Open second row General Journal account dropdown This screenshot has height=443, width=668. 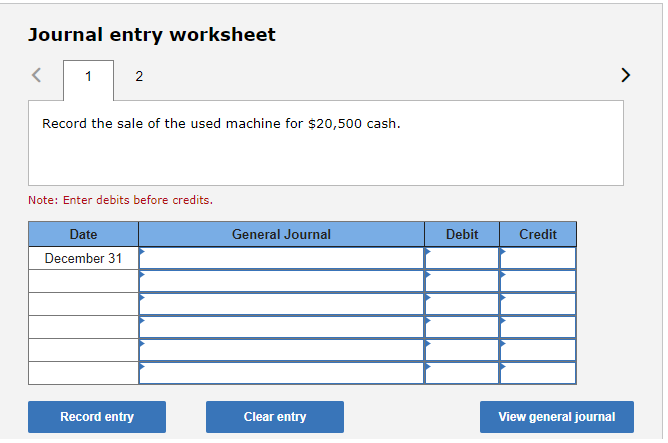tap(281, 281)
